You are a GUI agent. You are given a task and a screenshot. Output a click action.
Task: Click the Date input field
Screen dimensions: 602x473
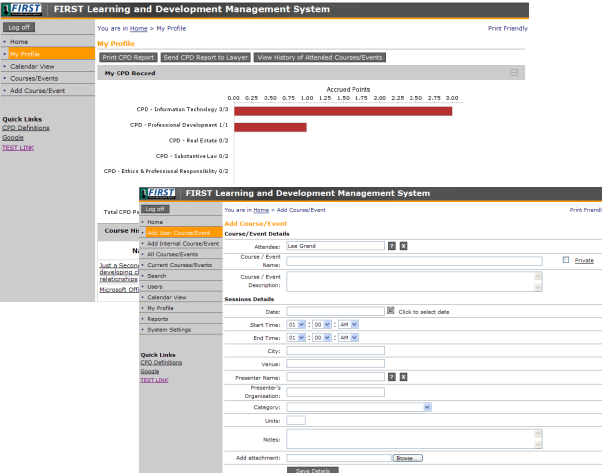[336, 311]
